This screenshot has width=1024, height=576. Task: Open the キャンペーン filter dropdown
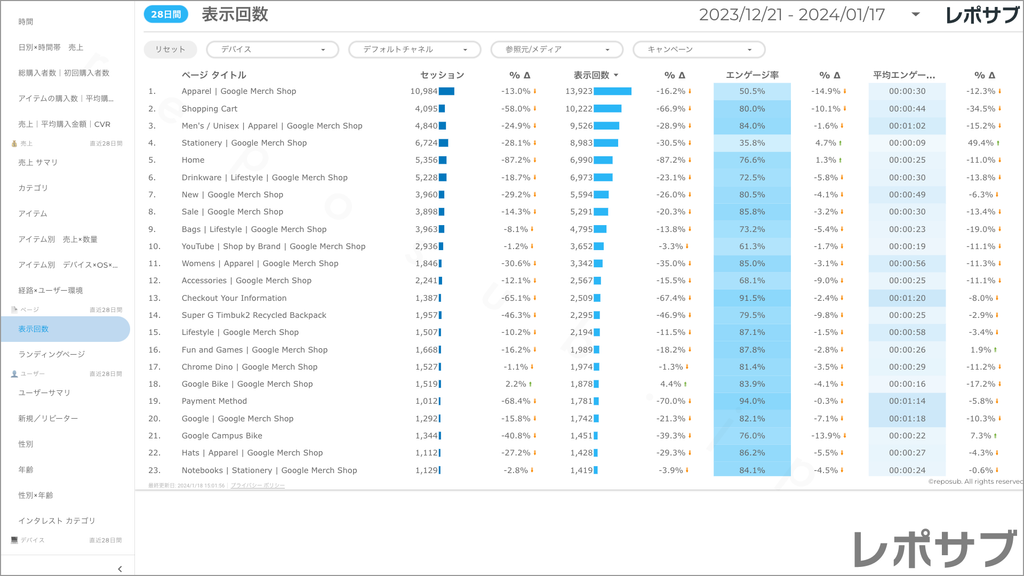[x=699, y=49]
